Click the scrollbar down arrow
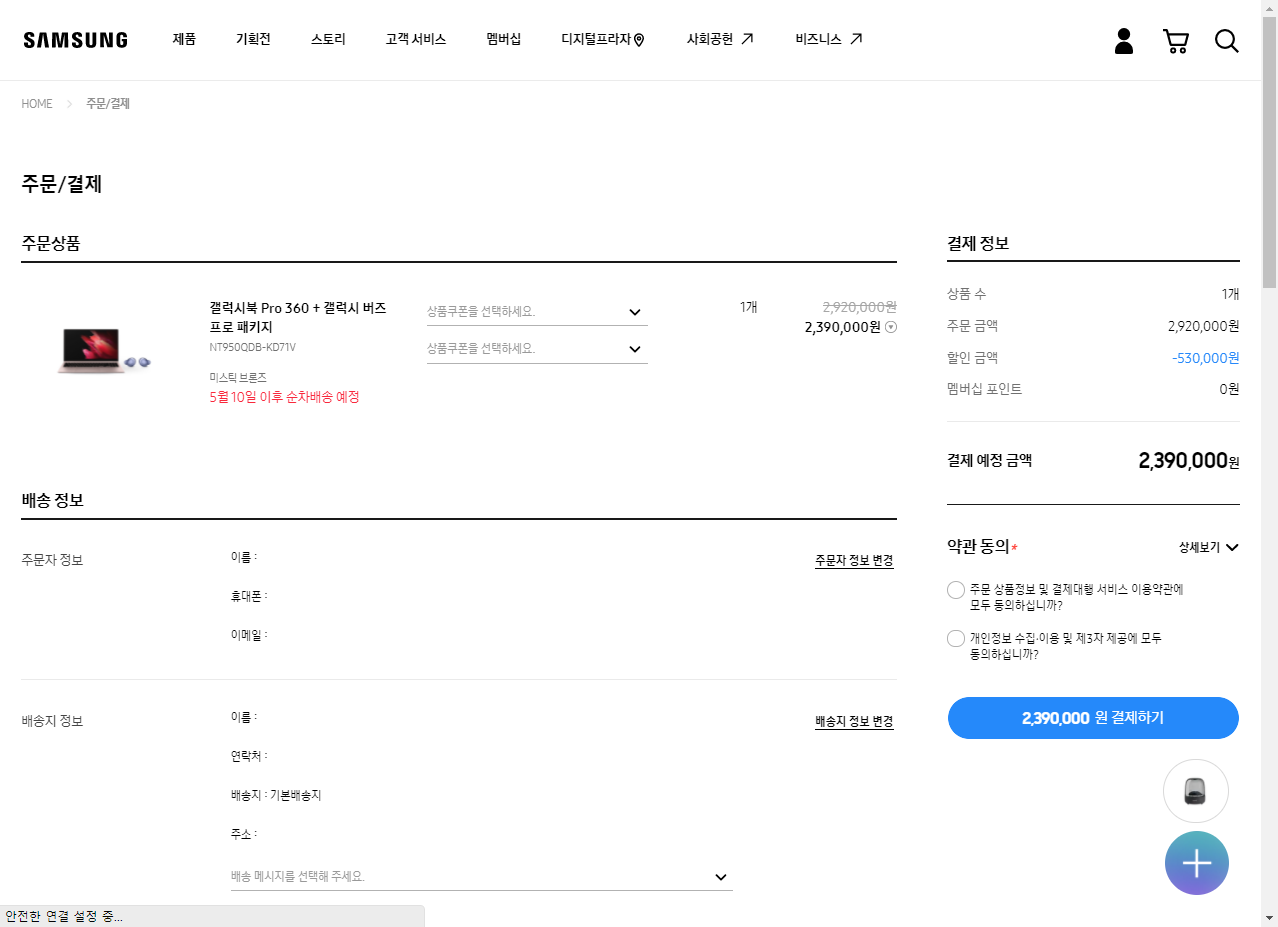The image size is (1278, 927). (1270, 918)
